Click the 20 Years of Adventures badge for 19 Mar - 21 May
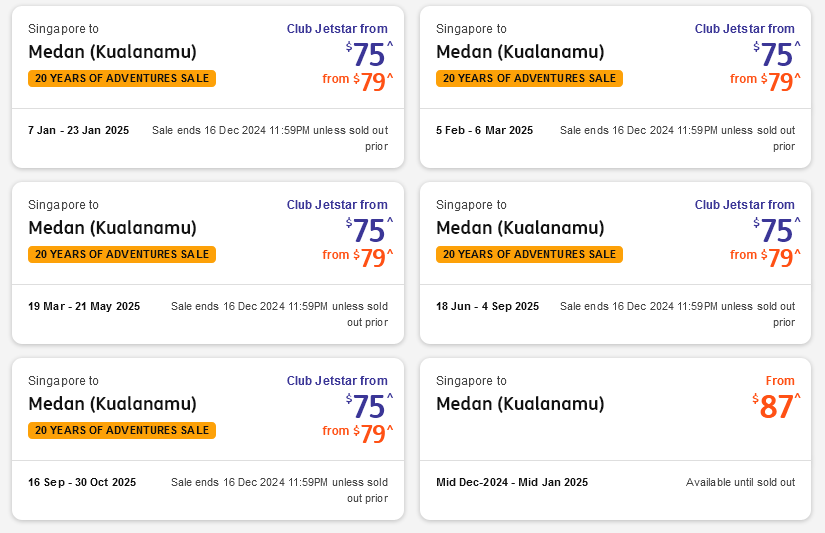This screenshot has height=533, width=825. tap(122, 254)
